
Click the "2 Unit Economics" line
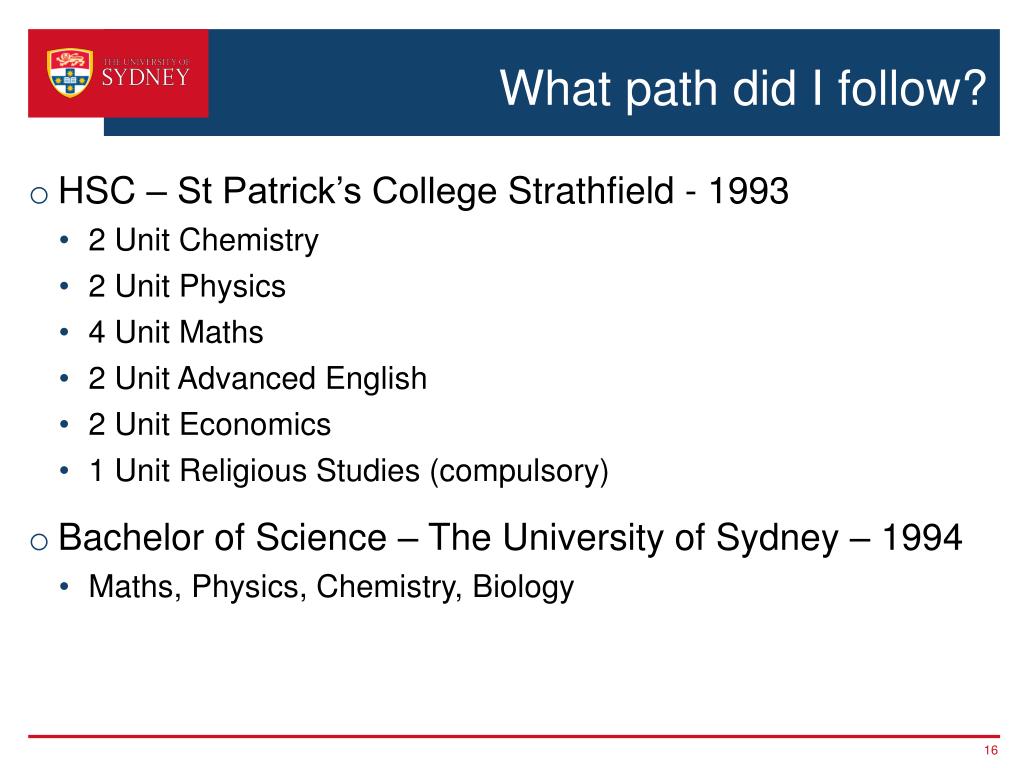[x=209, y=425]
